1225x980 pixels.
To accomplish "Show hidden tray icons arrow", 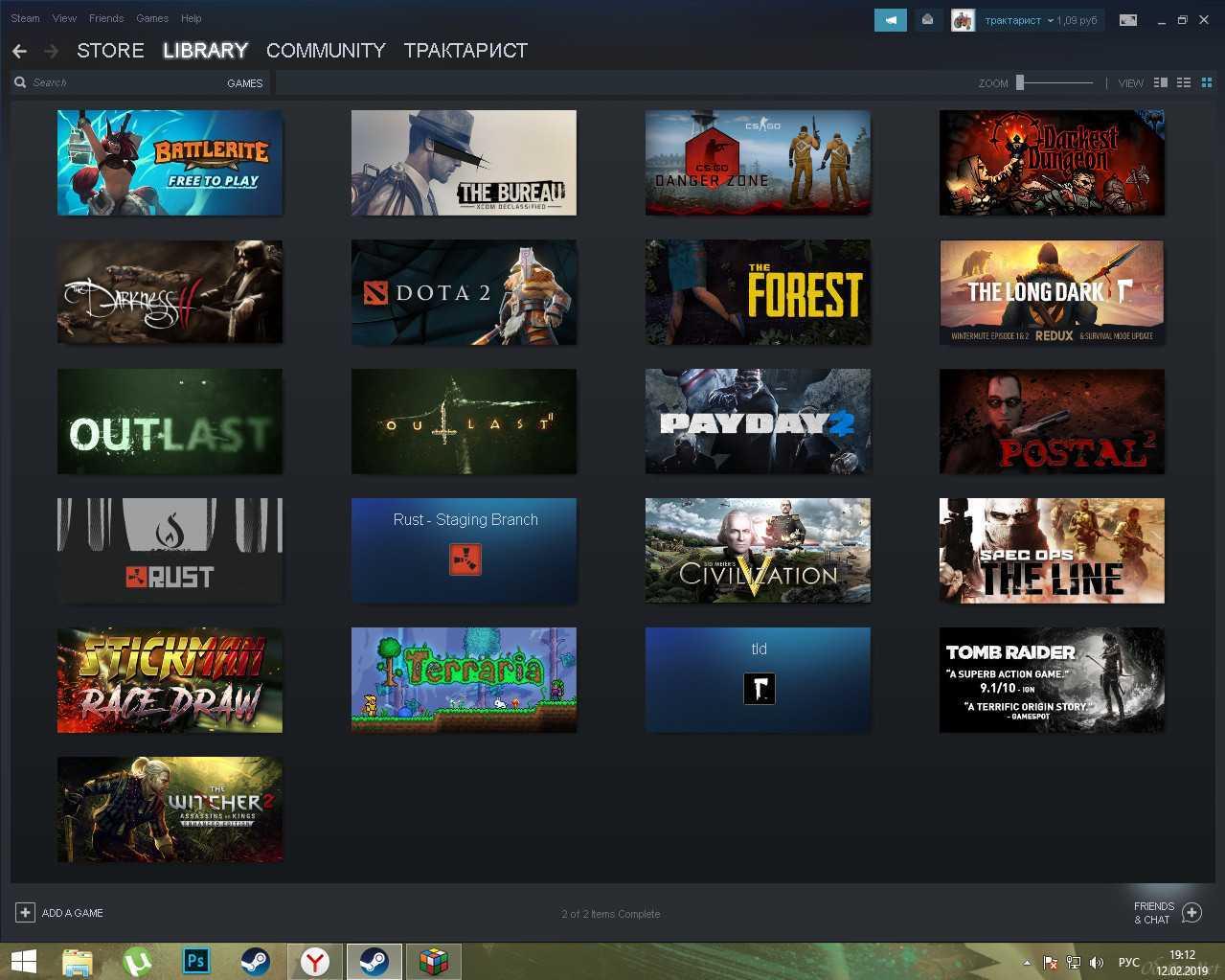I will click(1027, 962).
